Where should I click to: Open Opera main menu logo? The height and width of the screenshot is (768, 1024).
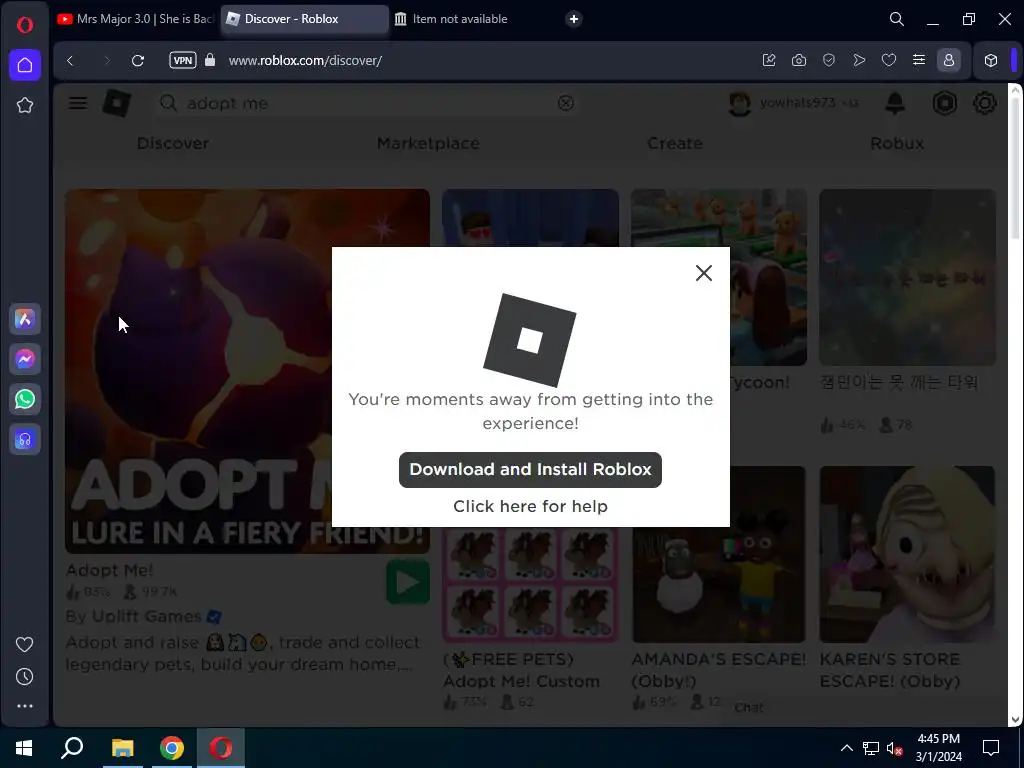coord(25,25)
